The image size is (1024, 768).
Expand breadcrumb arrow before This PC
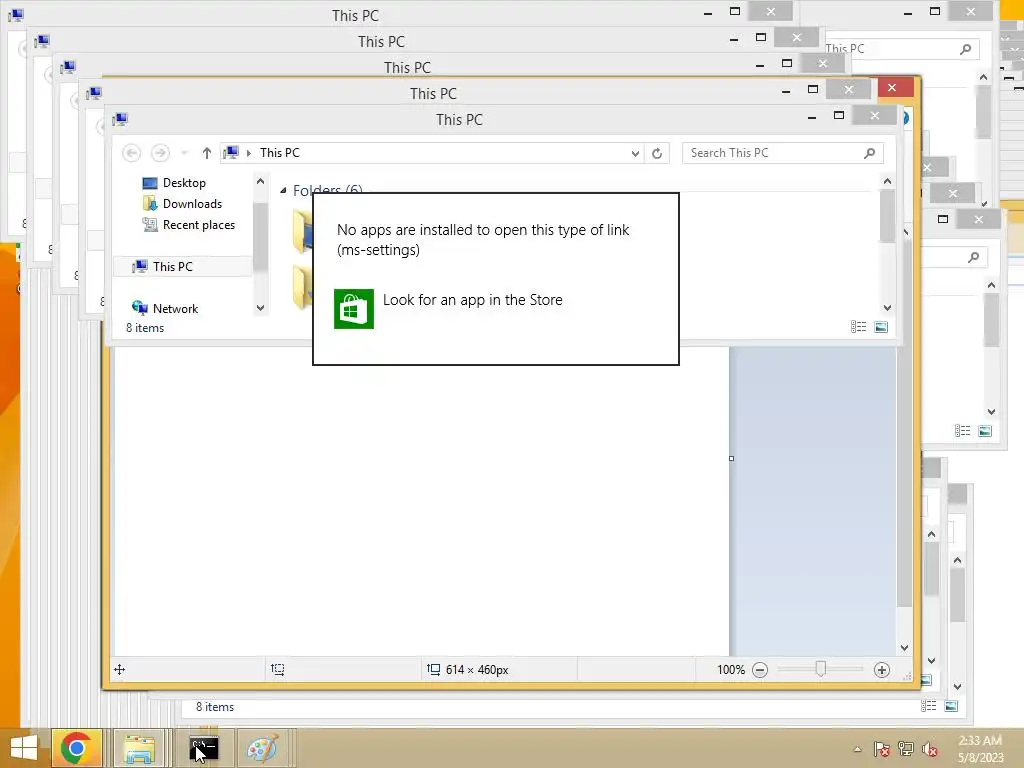click(x=249, y=153)
